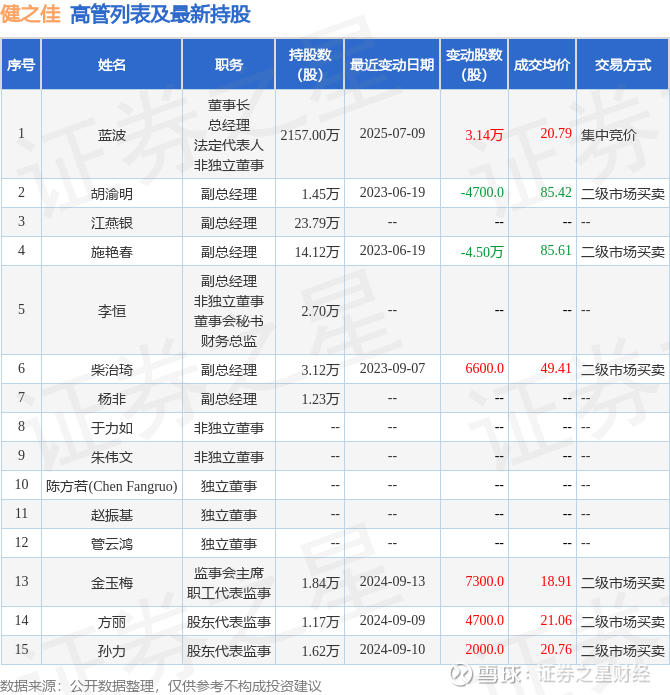Click the 20.76 average price
This screenshot has width=670, height=695.
tap(556, 649)
